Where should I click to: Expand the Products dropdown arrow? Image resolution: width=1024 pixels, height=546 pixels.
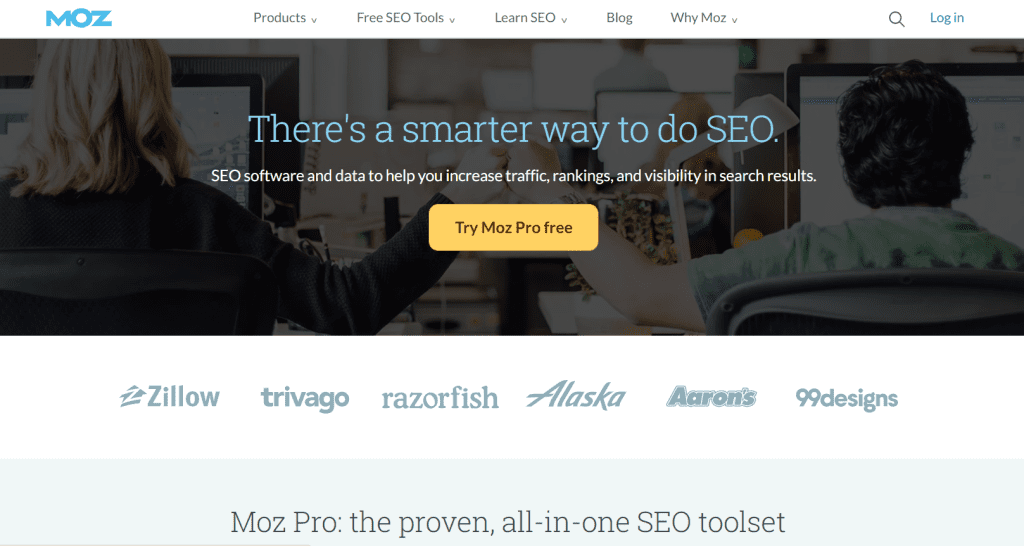[x=314, y=20]
